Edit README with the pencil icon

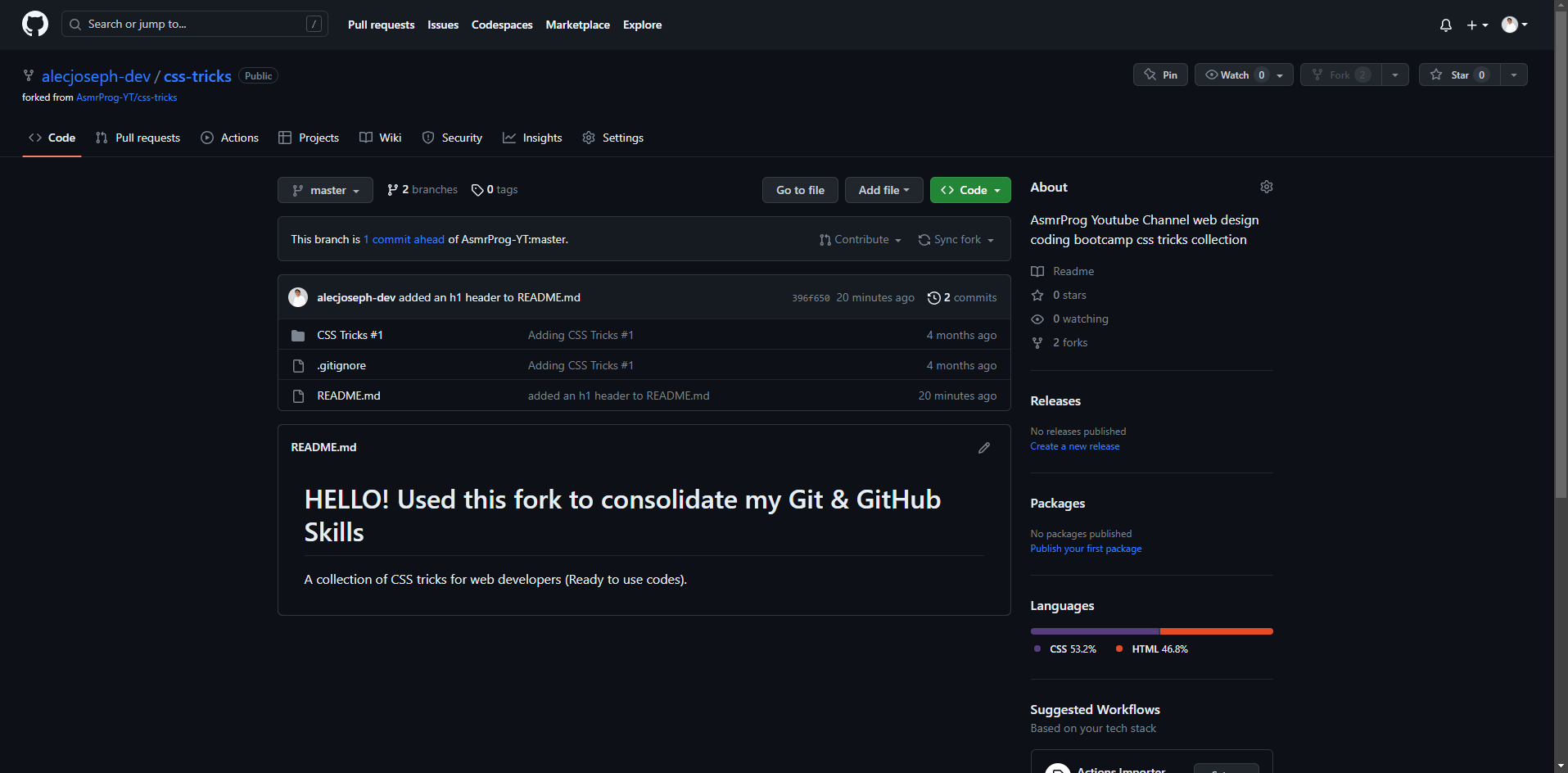point(984,448)
